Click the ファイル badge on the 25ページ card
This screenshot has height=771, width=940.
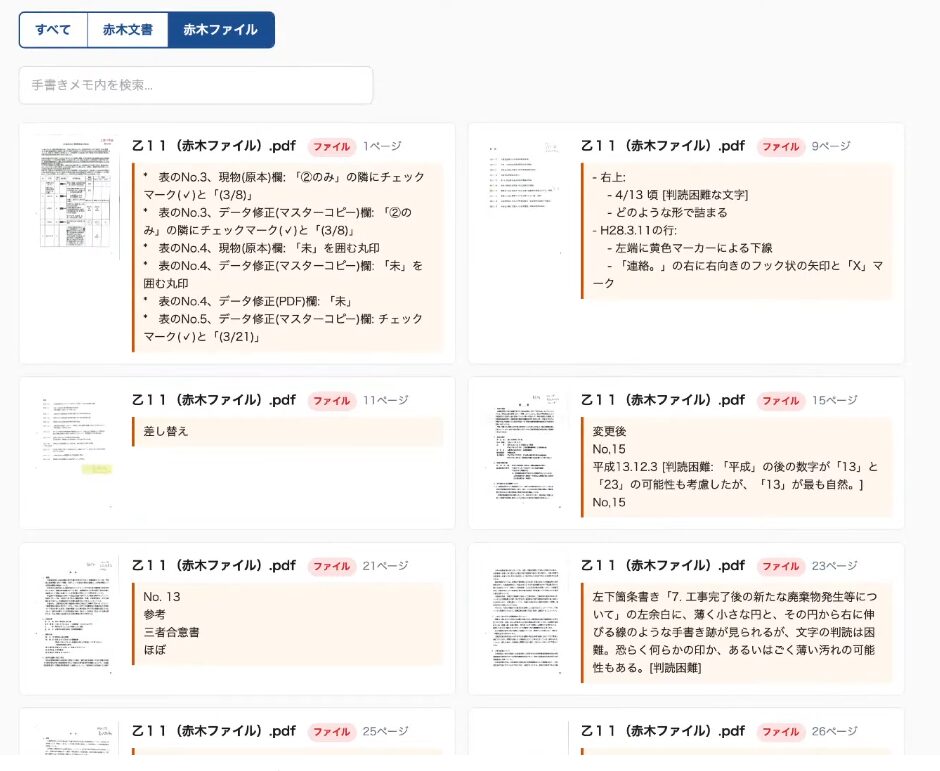[x=332, y=732]
